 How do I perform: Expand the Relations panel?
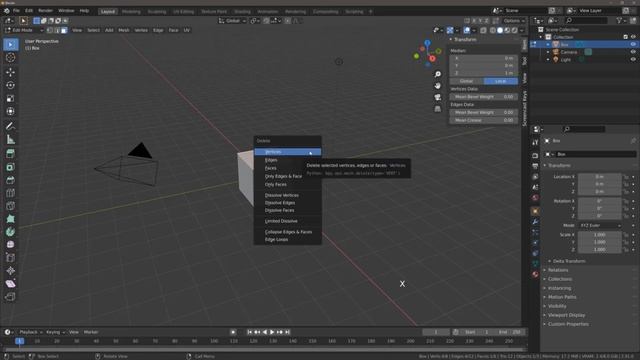[558, 270]
